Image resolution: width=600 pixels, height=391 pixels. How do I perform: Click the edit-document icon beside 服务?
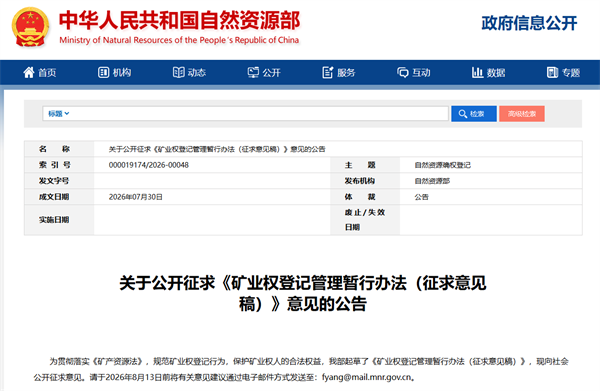click(x=328, y=72)
